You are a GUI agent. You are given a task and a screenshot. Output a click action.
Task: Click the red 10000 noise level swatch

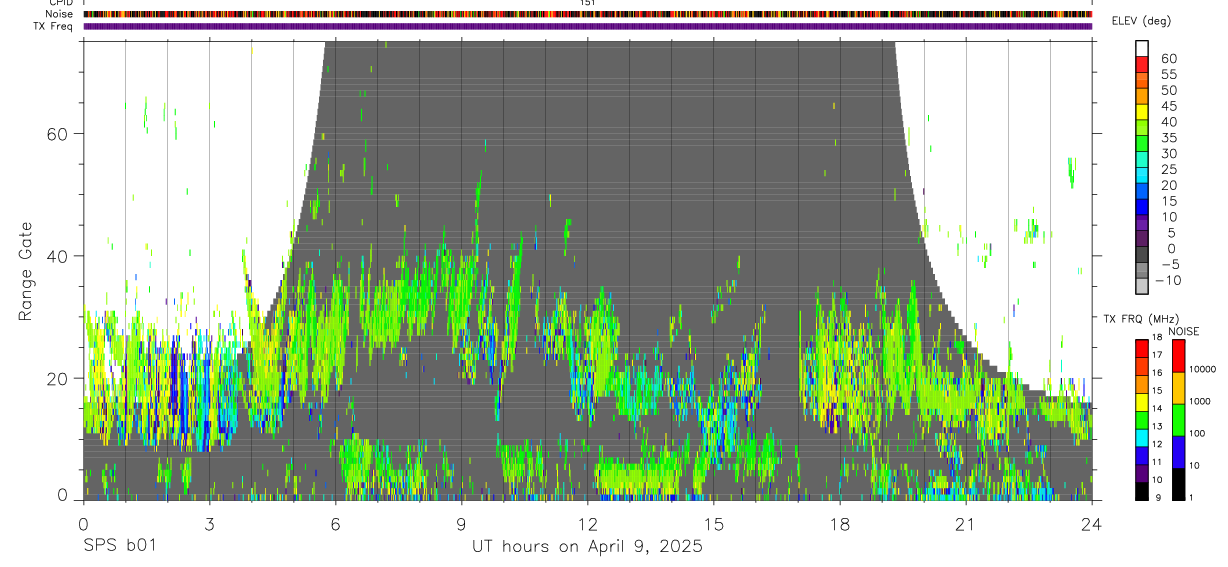pyautogui.click(x=1177, y=355)
